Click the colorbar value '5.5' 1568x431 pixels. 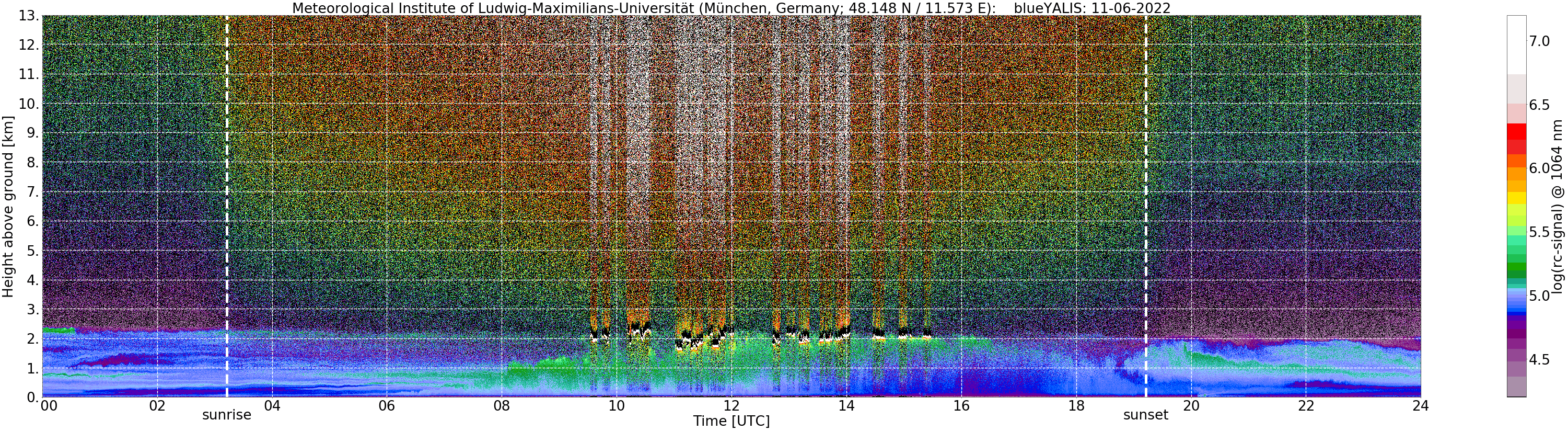click(x=1539, y=232)
